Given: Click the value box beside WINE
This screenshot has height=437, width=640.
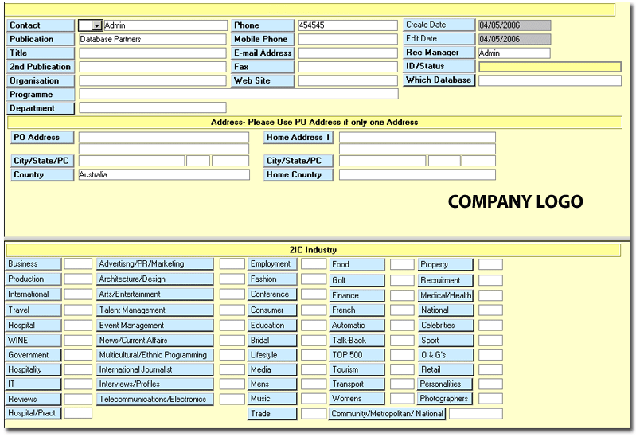Looking at the screenshot, I should (78, 340).
